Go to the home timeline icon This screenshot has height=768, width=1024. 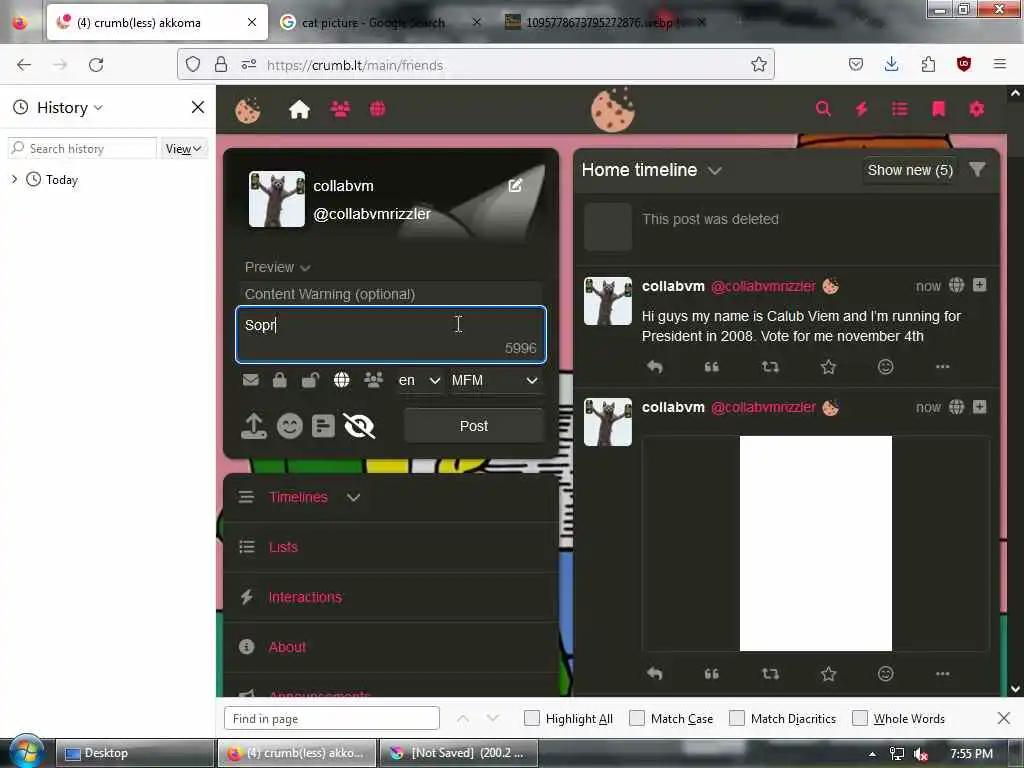(x=299, y=109)
